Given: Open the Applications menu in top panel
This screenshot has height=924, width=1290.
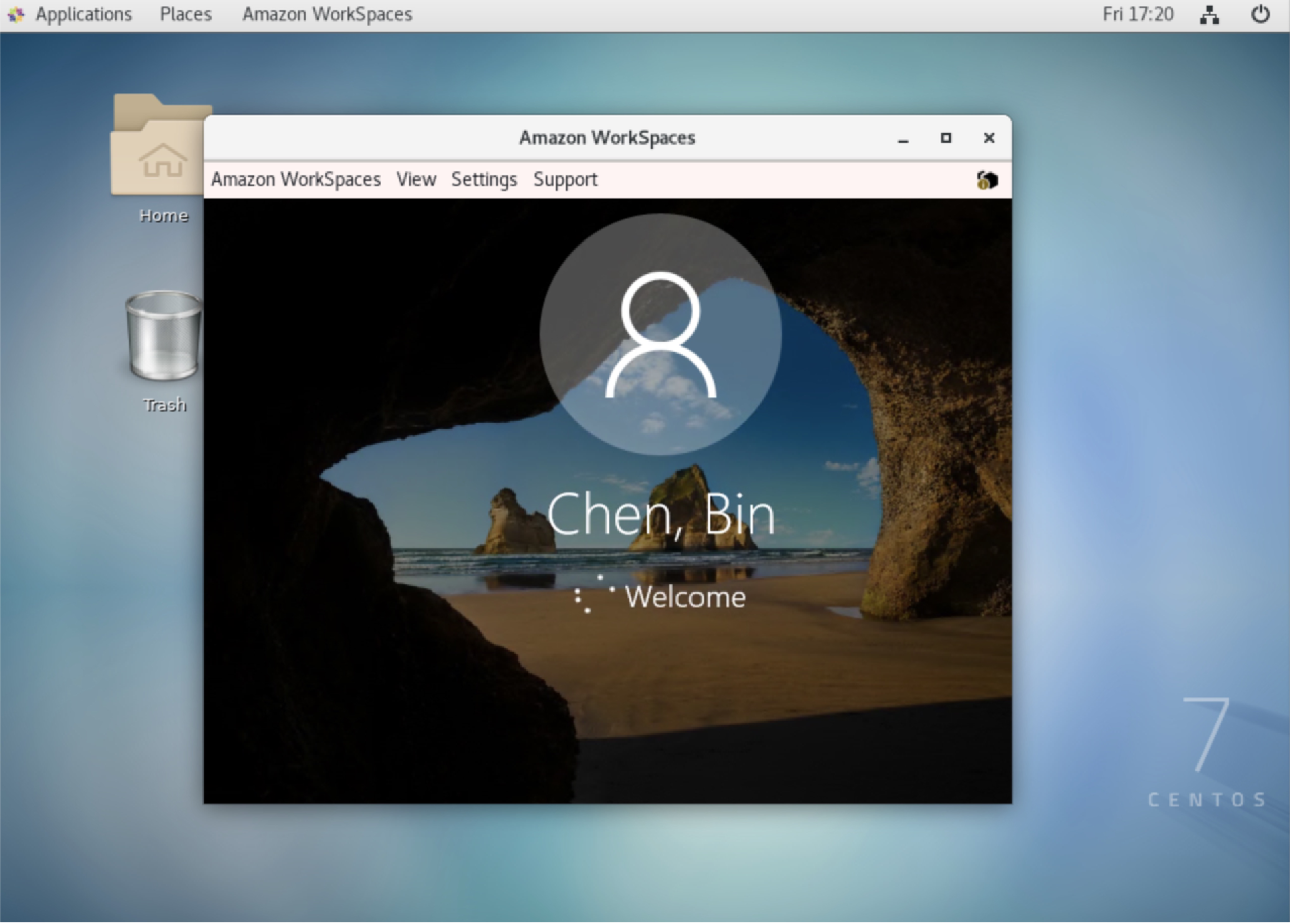Looking at the screenshot, I should coord(83,14).
